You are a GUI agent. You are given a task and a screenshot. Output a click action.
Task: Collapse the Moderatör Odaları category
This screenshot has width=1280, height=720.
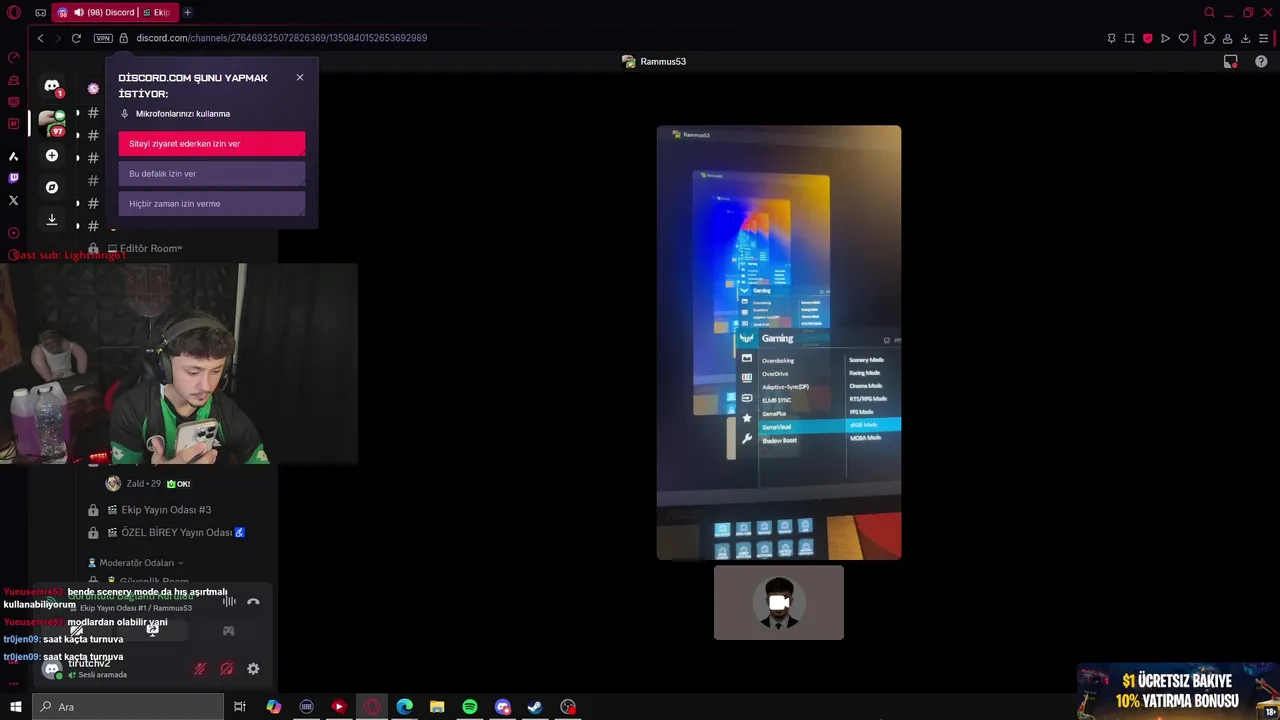pyautogui.click(x=136, y=562)
